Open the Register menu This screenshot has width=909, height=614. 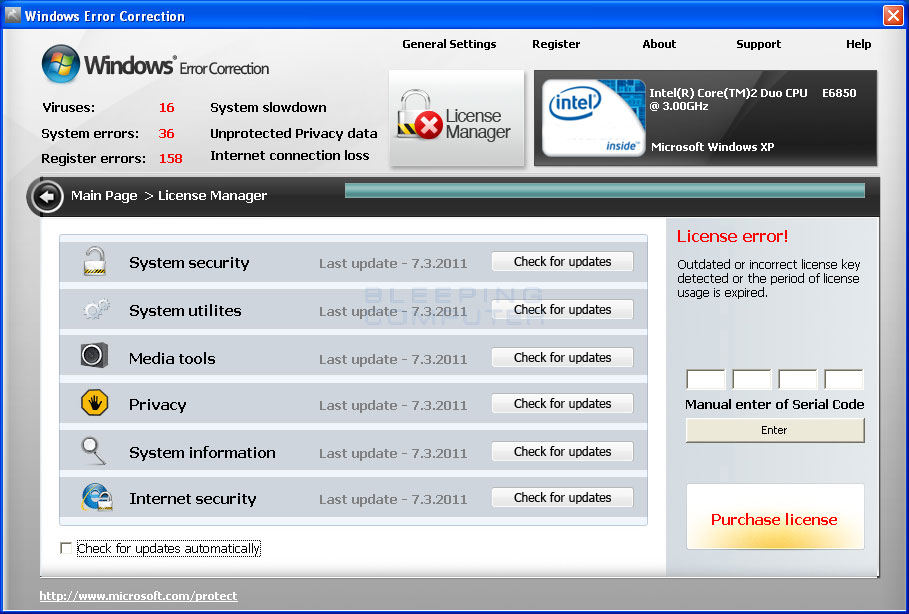point(556,44)
